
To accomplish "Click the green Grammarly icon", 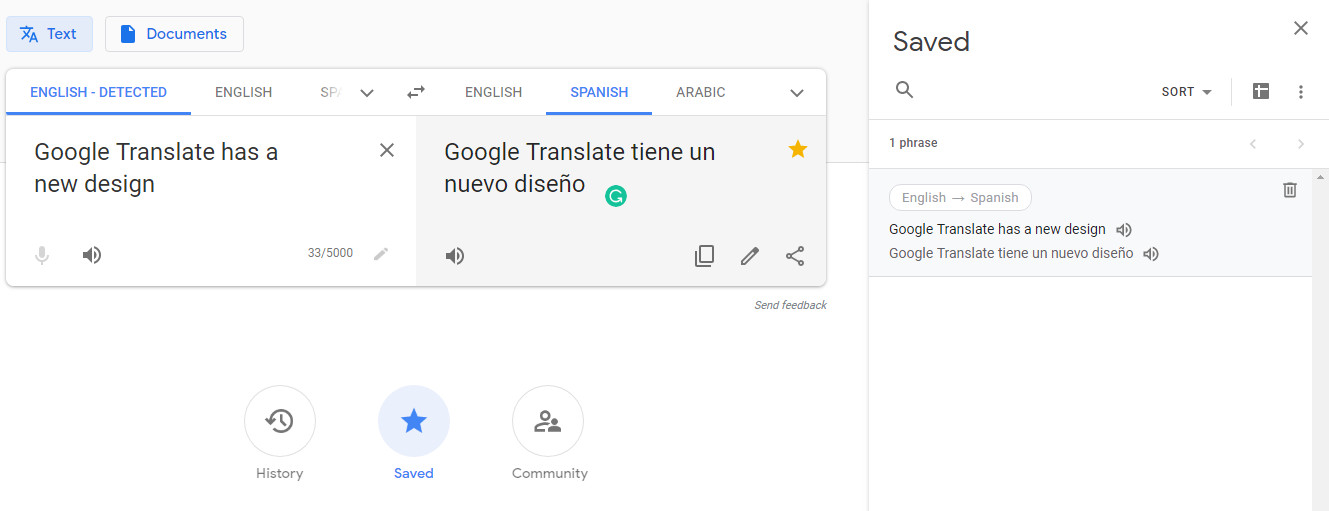I will click(616, 197).
